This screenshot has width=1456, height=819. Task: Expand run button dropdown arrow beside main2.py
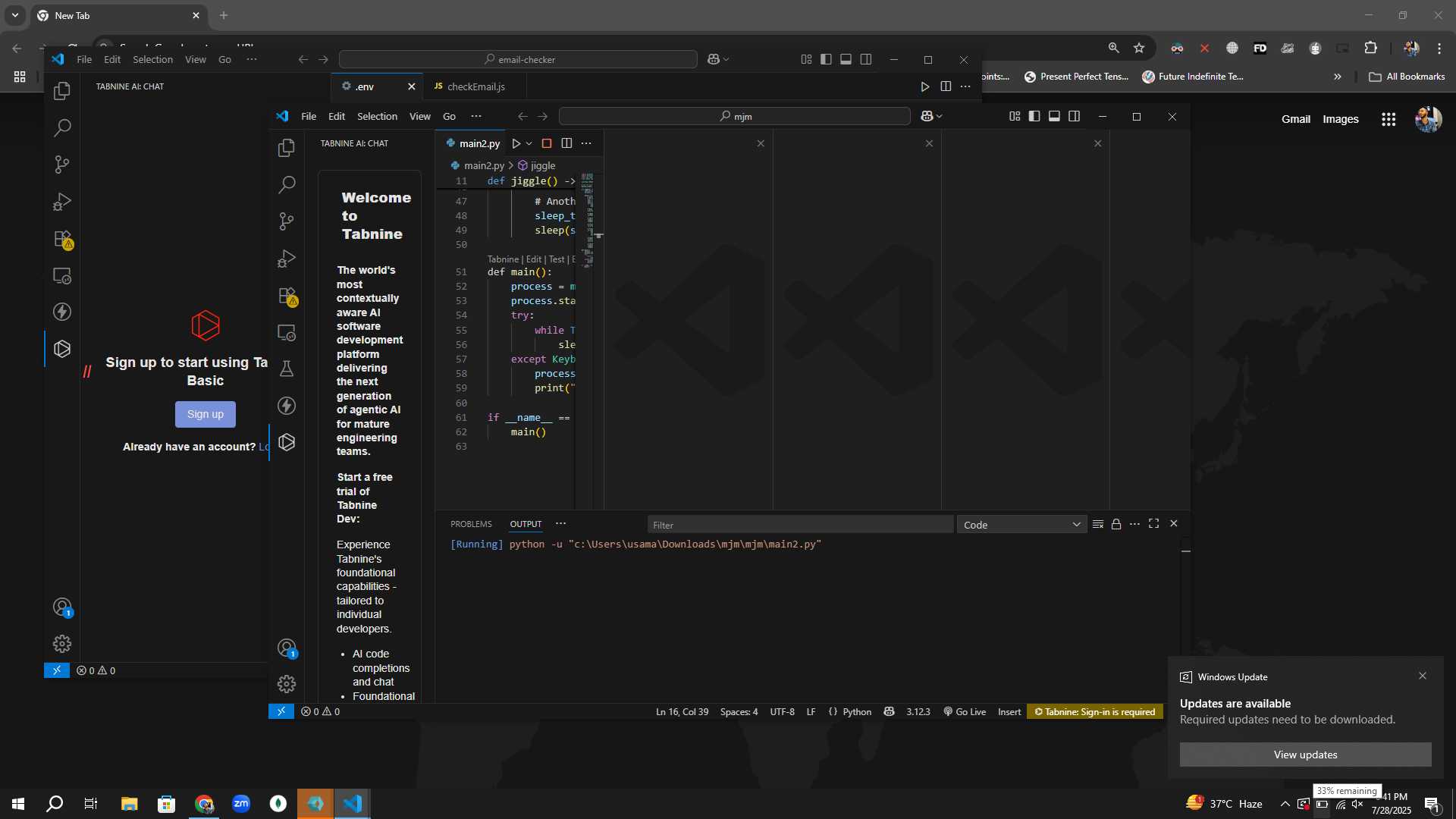point(529,143)
